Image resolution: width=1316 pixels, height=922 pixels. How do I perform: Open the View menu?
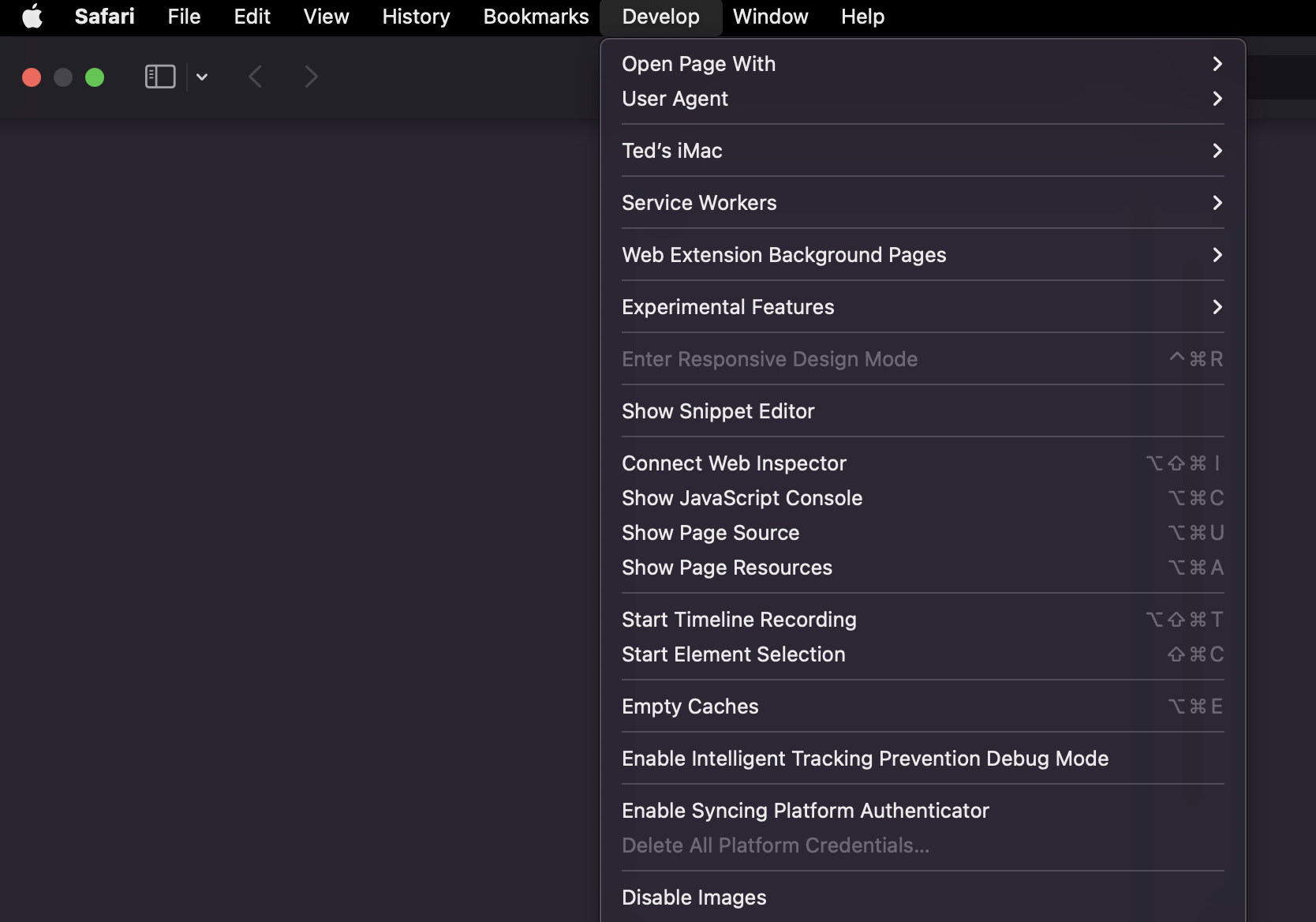326,17
